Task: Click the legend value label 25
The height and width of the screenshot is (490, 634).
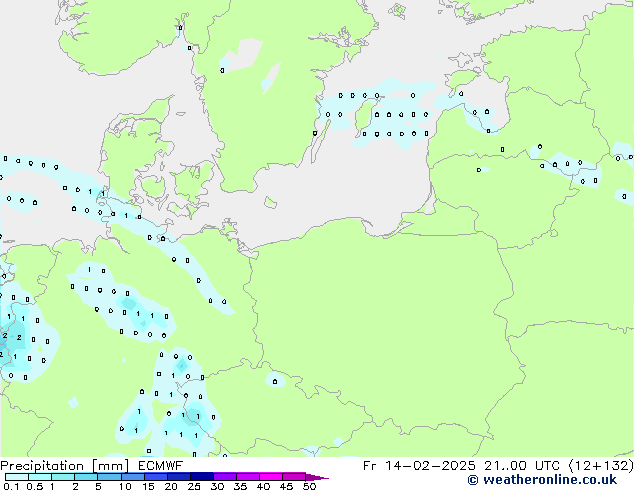Action: pos(194,486)
